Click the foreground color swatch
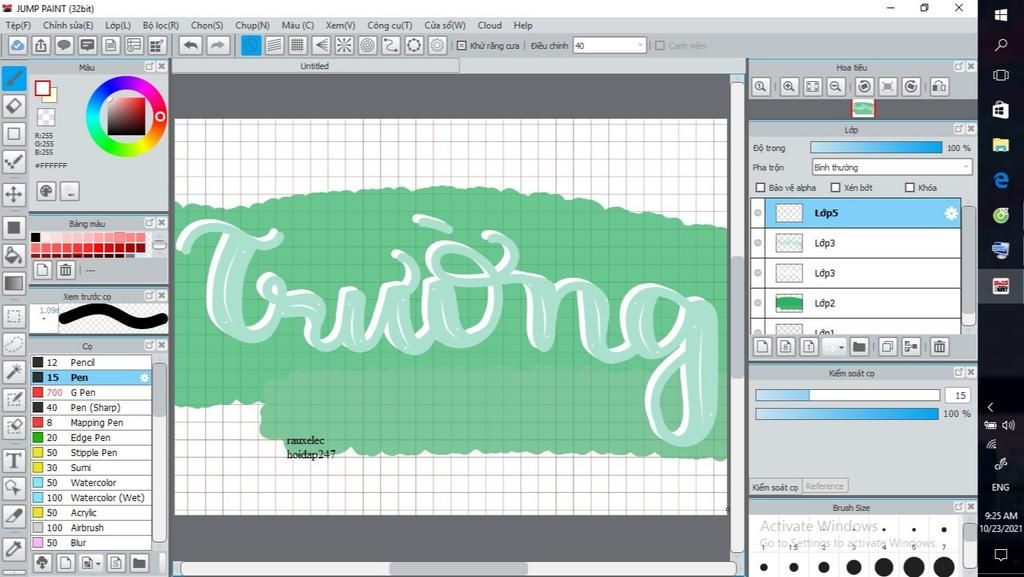1024x577 pixels. click(x=43, y=88)
